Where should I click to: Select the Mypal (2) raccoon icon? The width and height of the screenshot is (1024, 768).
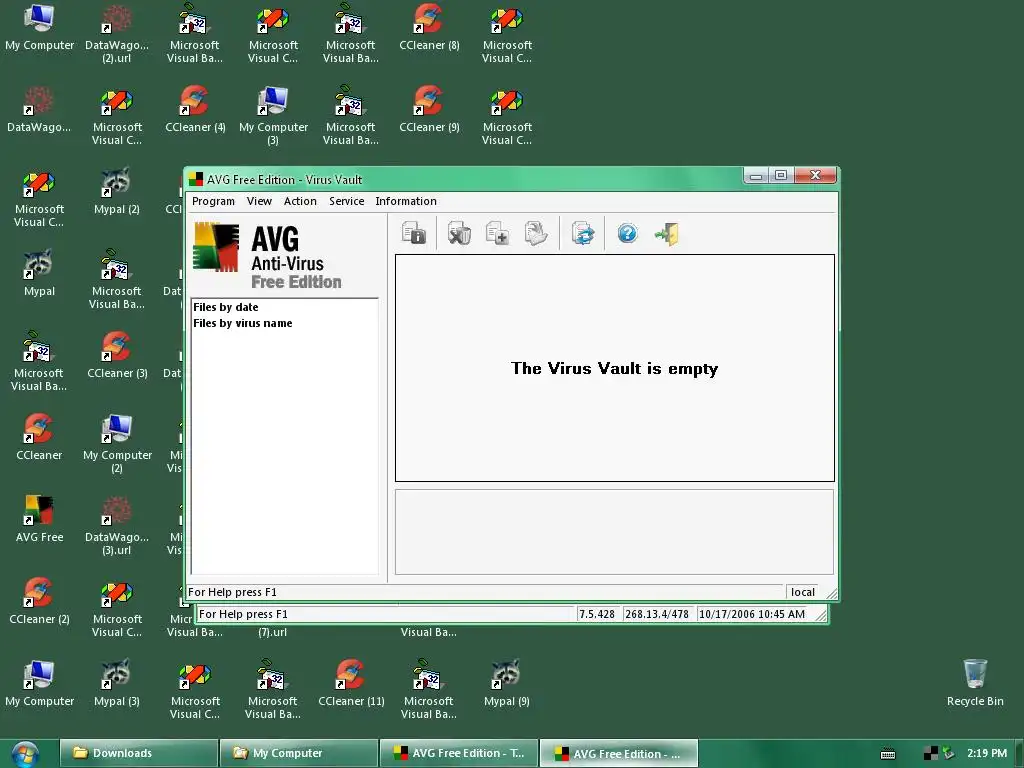(x=117, y=191)
